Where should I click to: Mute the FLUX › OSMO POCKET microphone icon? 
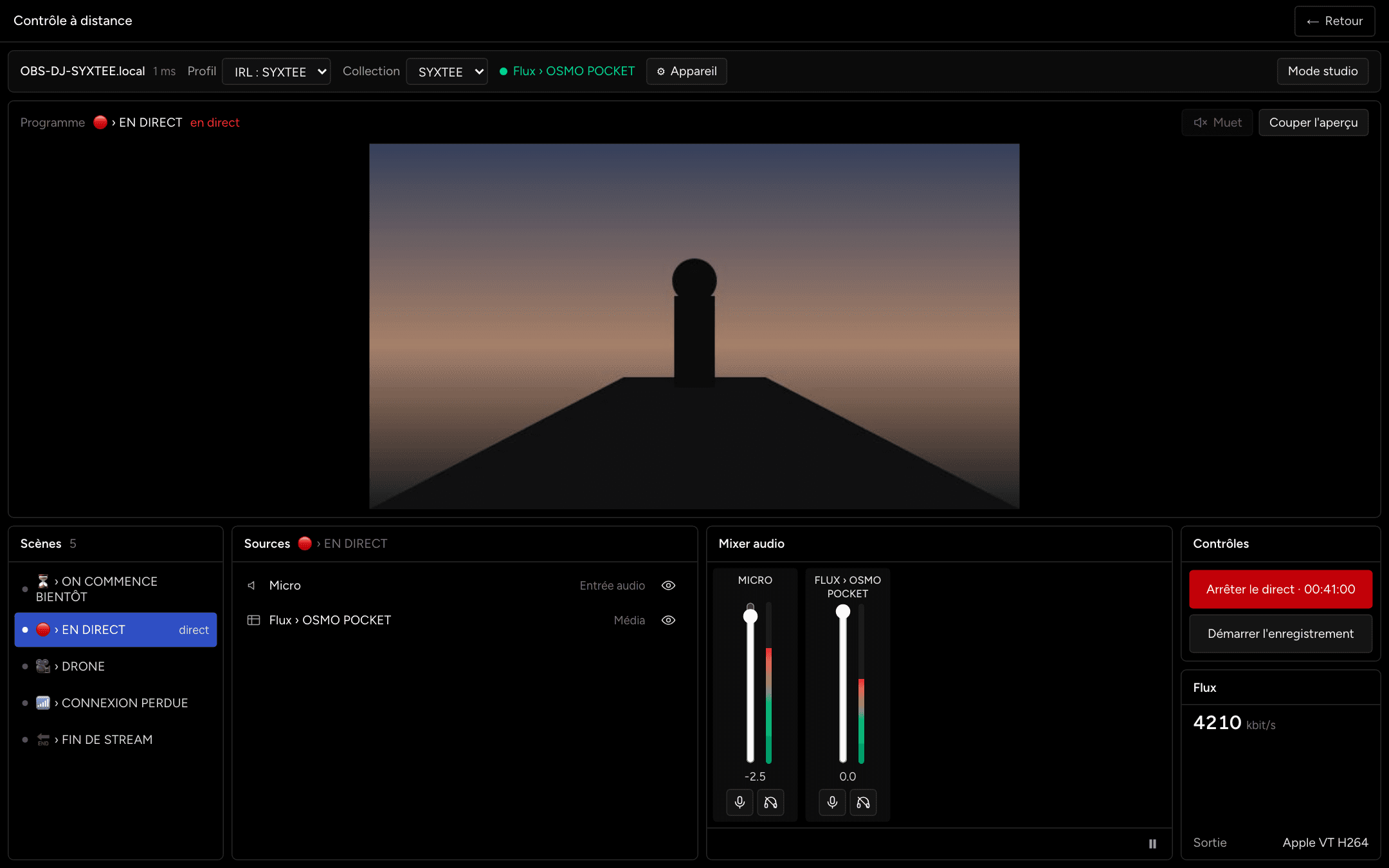tap(832, 802)
